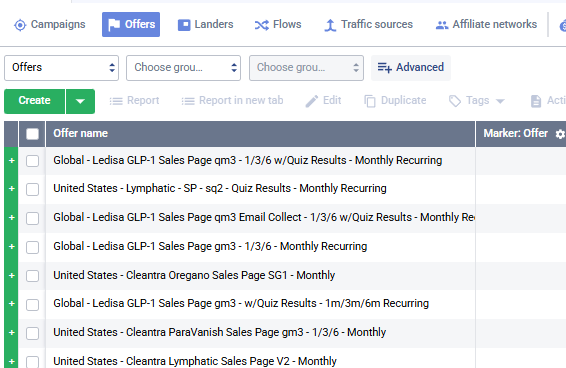Expand the Lymphatic SP sq2 row plus icon
This screenshot has width=566, height=368.
click(12, 189)
